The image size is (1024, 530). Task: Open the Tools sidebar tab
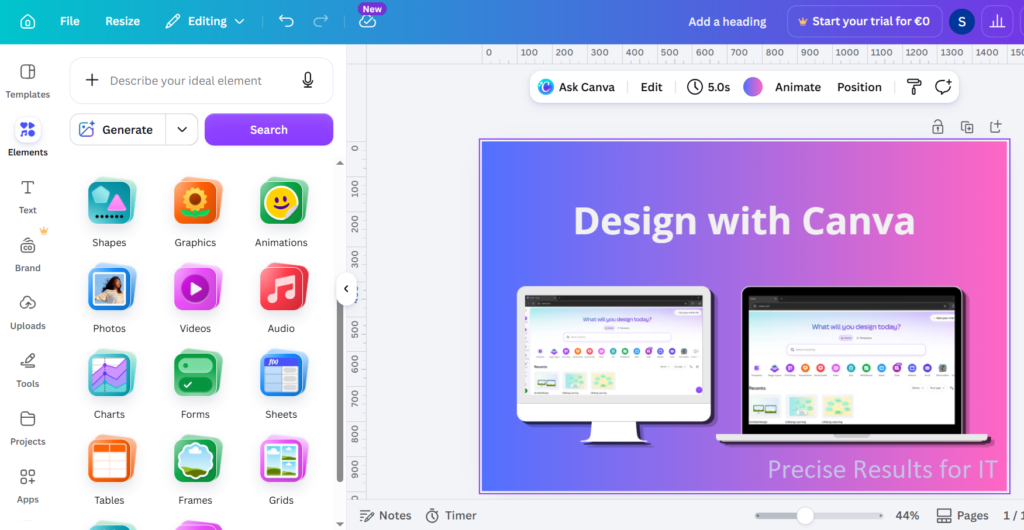(27, 370)
